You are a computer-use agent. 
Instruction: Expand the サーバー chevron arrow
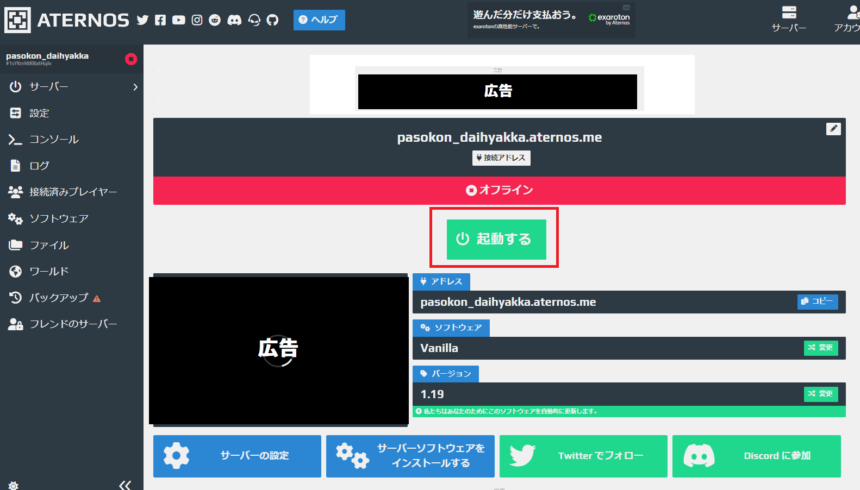[135, 87]
